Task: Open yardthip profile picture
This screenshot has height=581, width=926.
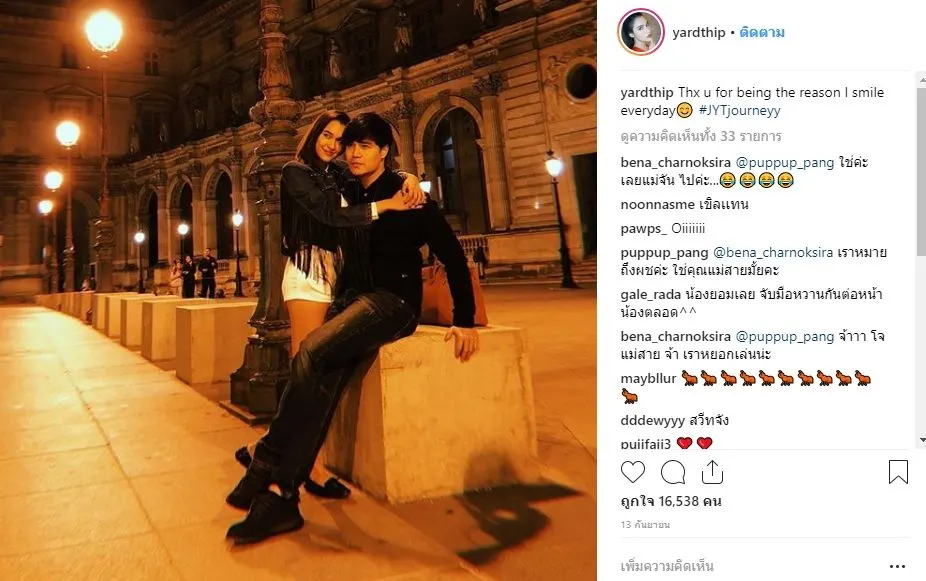Action: tap(641, 32)
